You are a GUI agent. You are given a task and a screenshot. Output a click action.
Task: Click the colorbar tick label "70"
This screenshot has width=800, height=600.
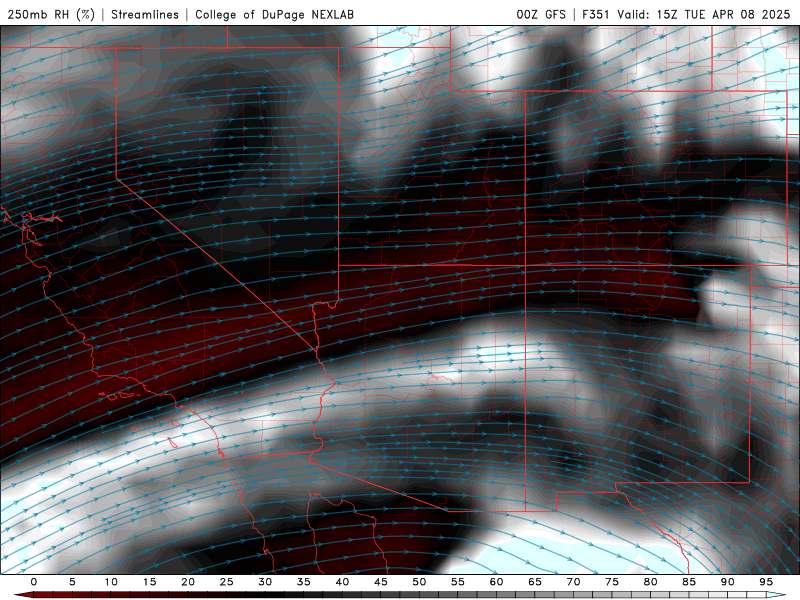pyautogui.click(x=573, y=582)
